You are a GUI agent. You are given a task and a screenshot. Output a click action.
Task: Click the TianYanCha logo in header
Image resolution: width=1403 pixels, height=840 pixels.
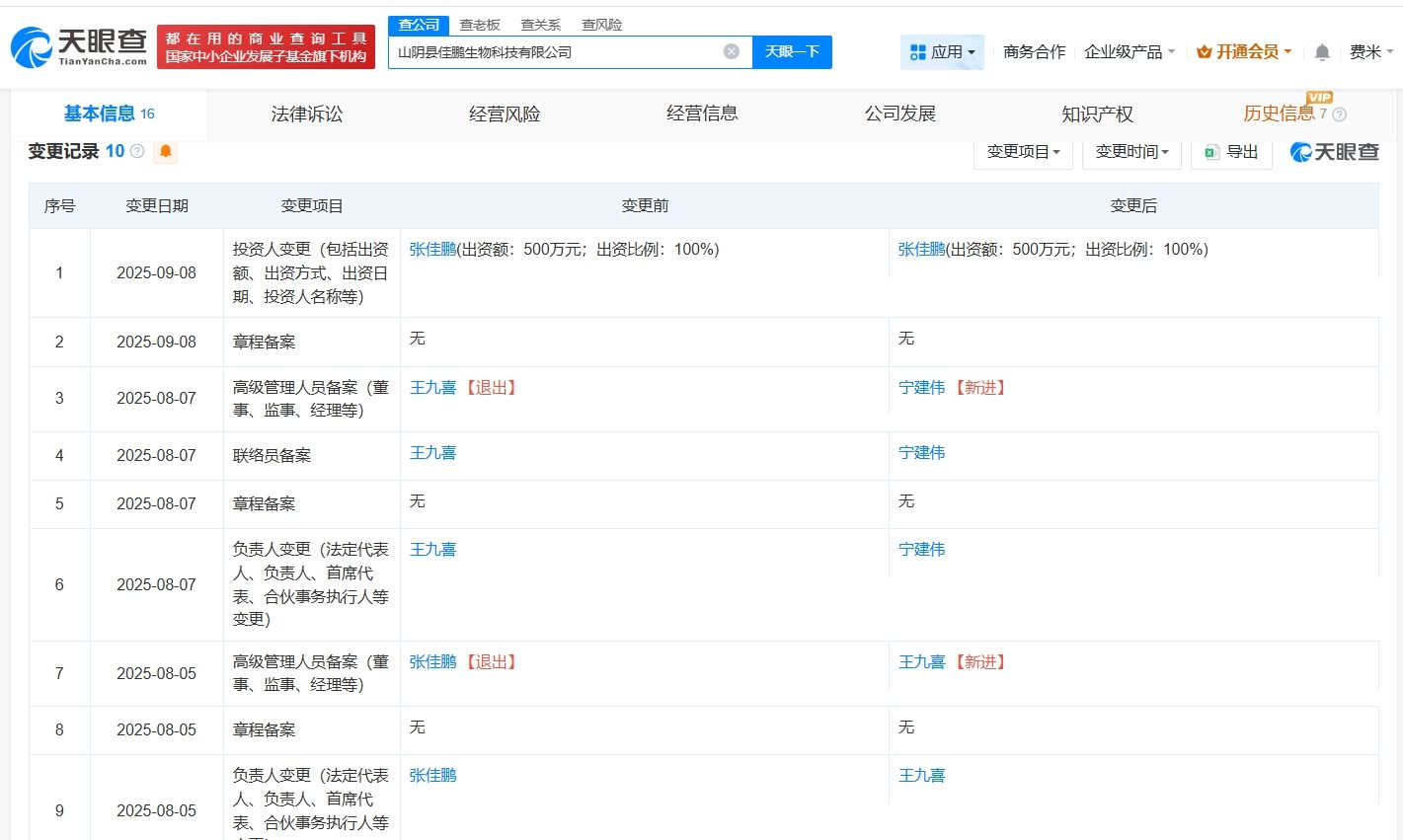[79, 46]
